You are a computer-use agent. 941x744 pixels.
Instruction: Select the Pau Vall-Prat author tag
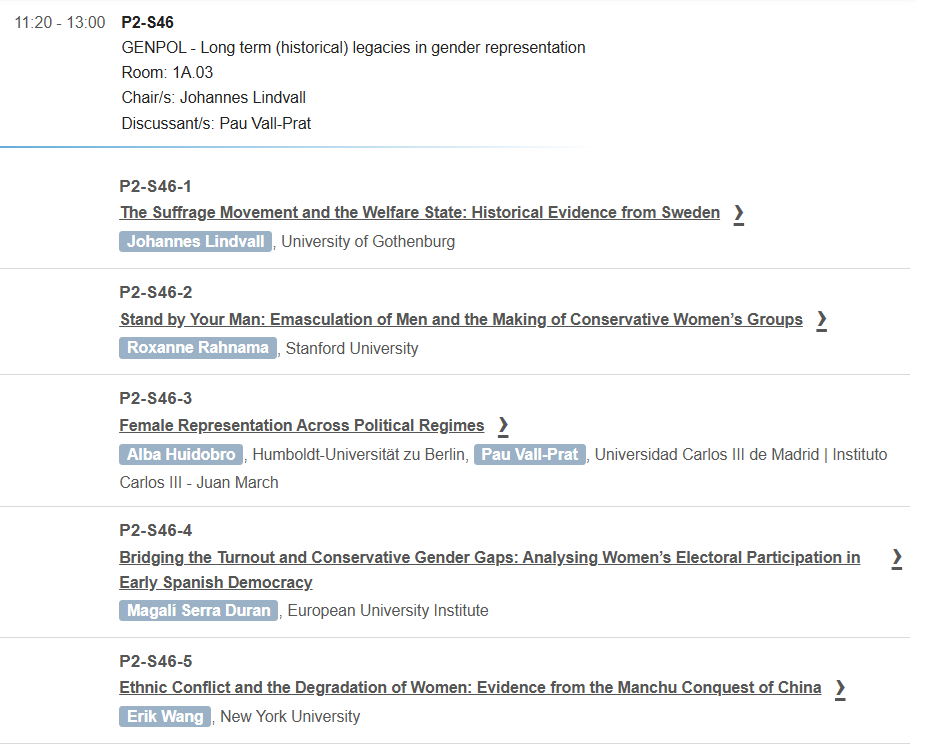[530, 455]
